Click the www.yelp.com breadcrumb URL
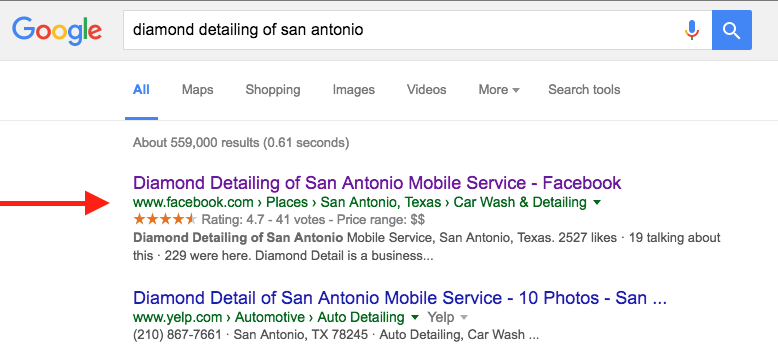Image resolution: width=778 pixels, height=360 pixels. pyautogui.click(x=177, y=317)
